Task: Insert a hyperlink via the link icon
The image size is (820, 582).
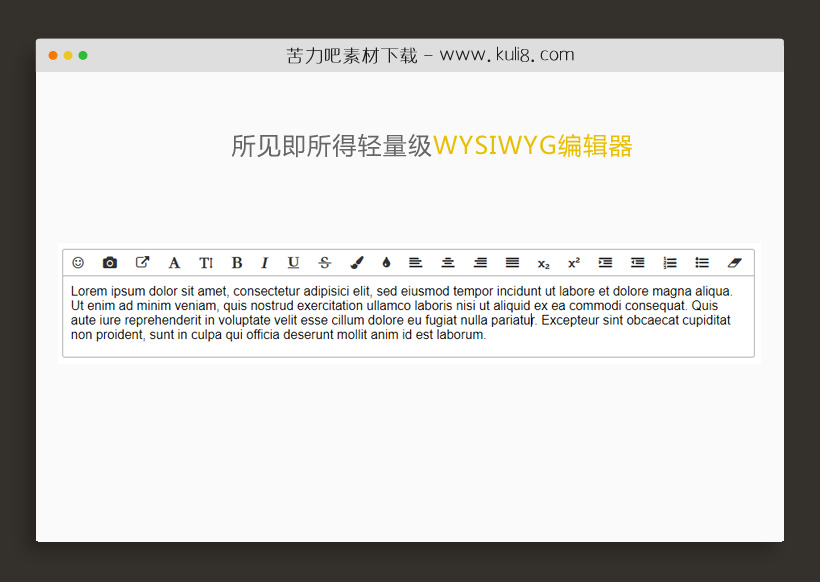Action: [142, 262]
